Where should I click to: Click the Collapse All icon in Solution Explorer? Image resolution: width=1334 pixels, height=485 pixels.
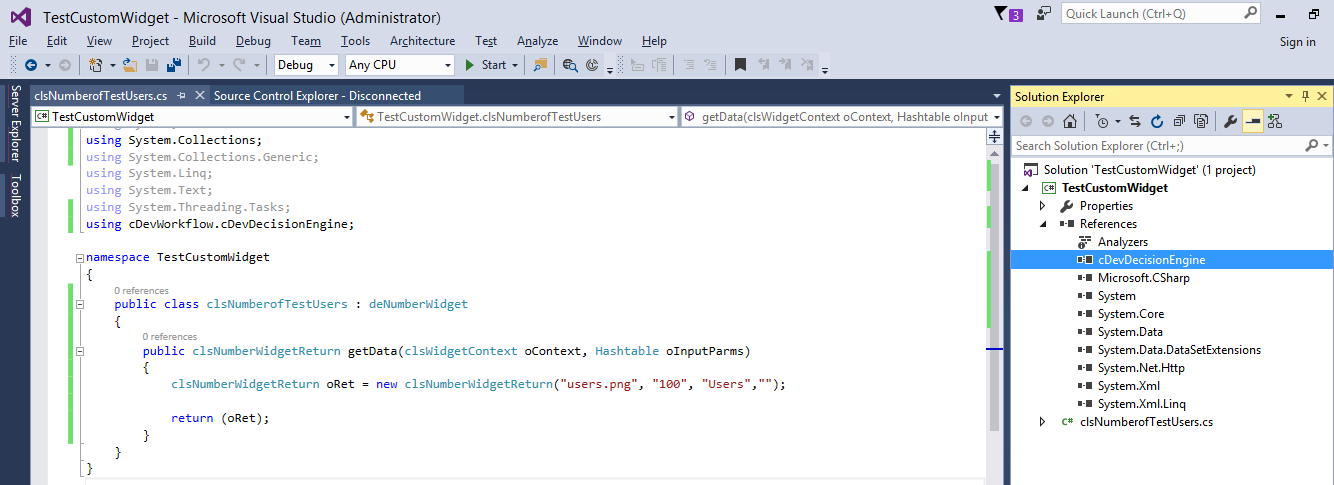pyautogui.click(x=1179, y=121)
